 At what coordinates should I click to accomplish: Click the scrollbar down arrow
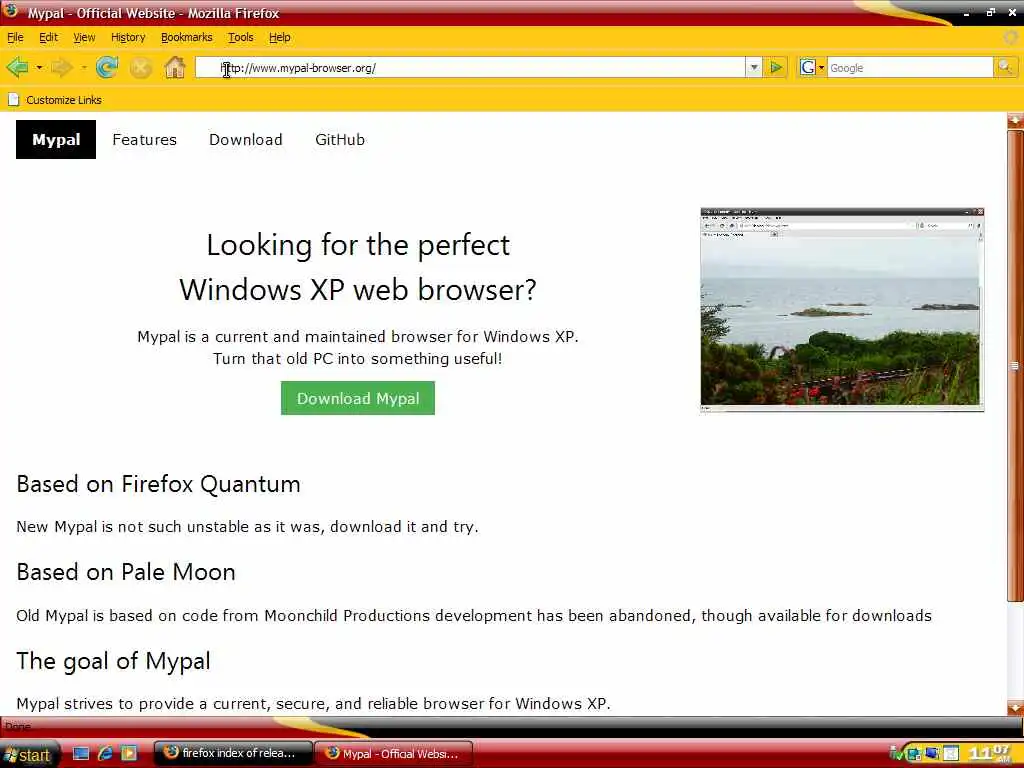pyautogui.click(x=1015, y=707)
